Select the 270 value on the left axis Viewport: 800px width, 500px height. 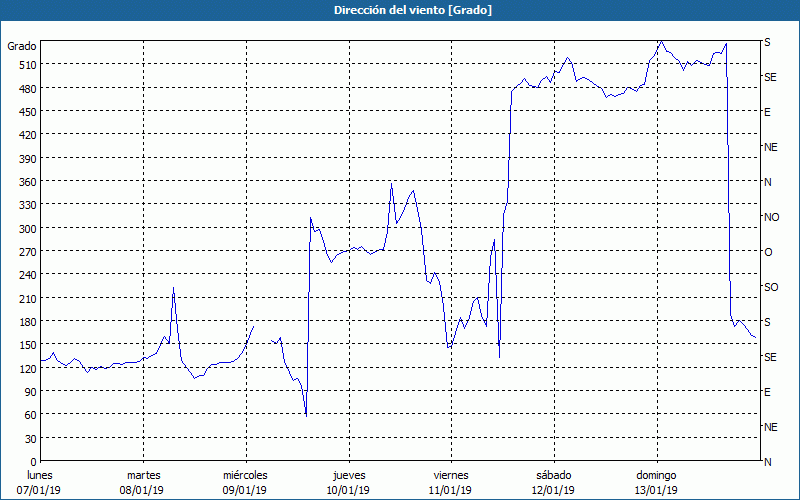tap(29, 252)
